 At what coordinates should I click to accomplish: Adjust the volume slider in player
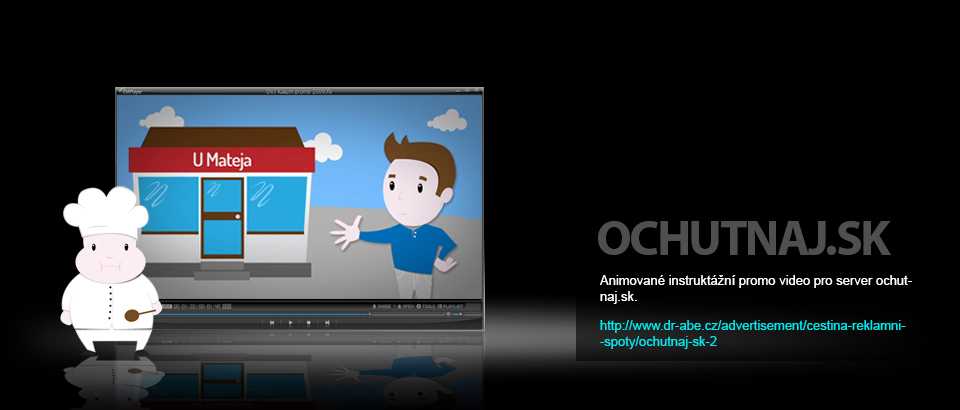460,315
